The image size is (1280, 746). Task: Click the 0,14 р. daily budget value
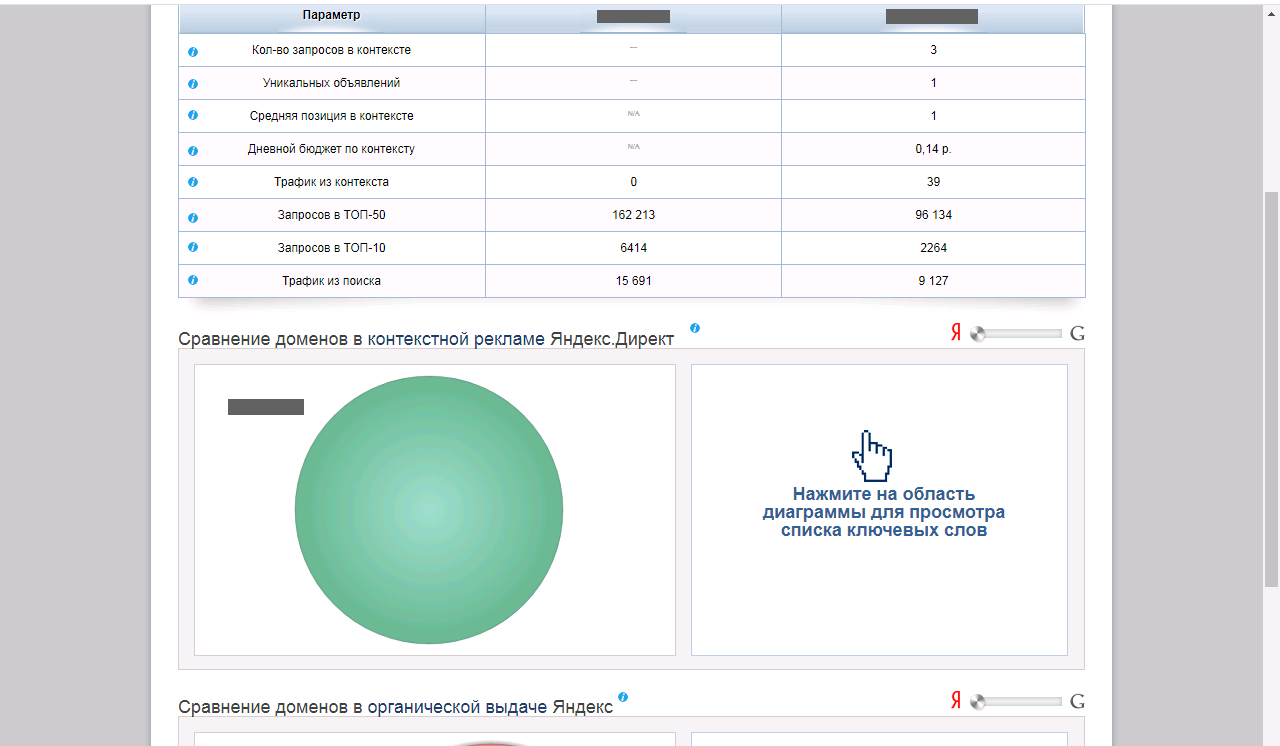click(933, 149)
